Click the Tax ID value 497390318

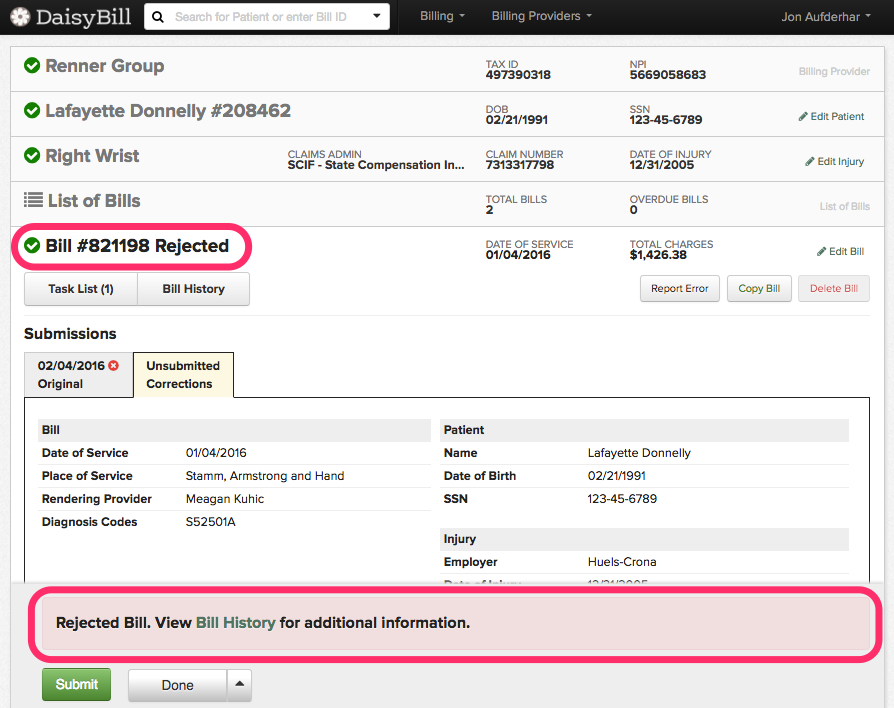[518, 75]
